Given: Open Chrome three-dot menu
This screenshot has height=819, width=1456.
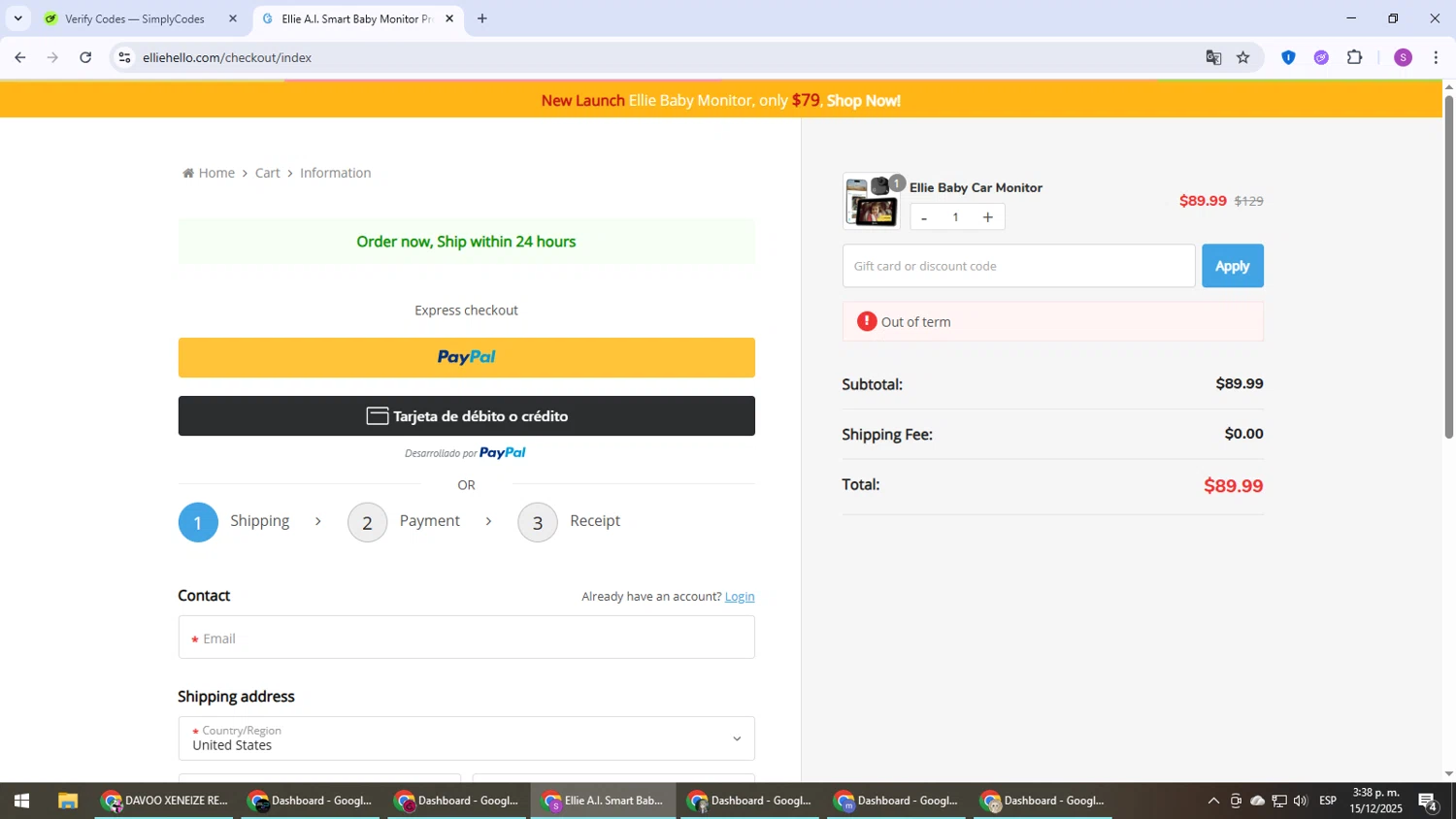Looking at the screenshot, I should pyautogui.click(x=1436, y=58).
